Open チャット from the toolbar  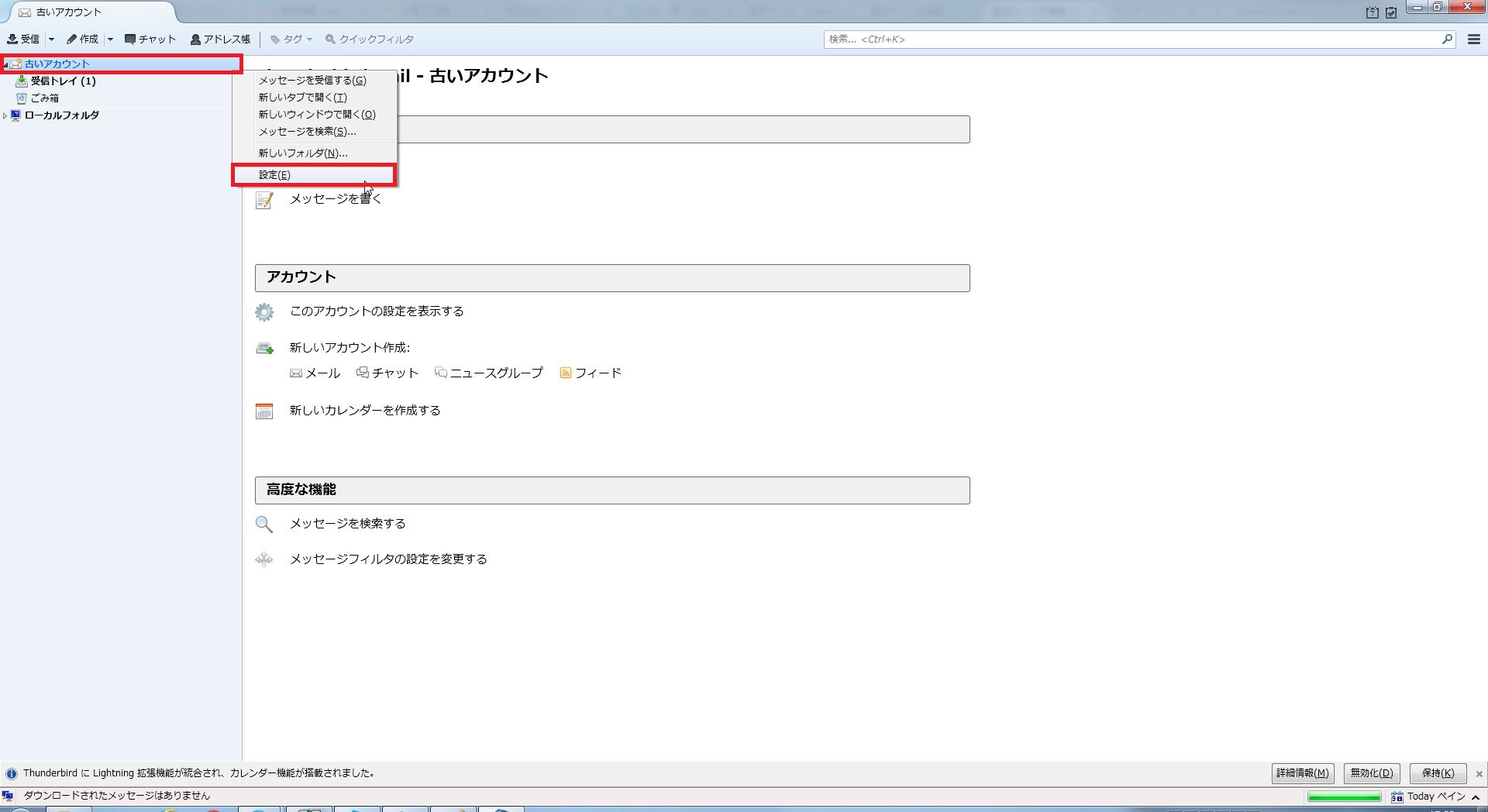(x=150, y=39)
